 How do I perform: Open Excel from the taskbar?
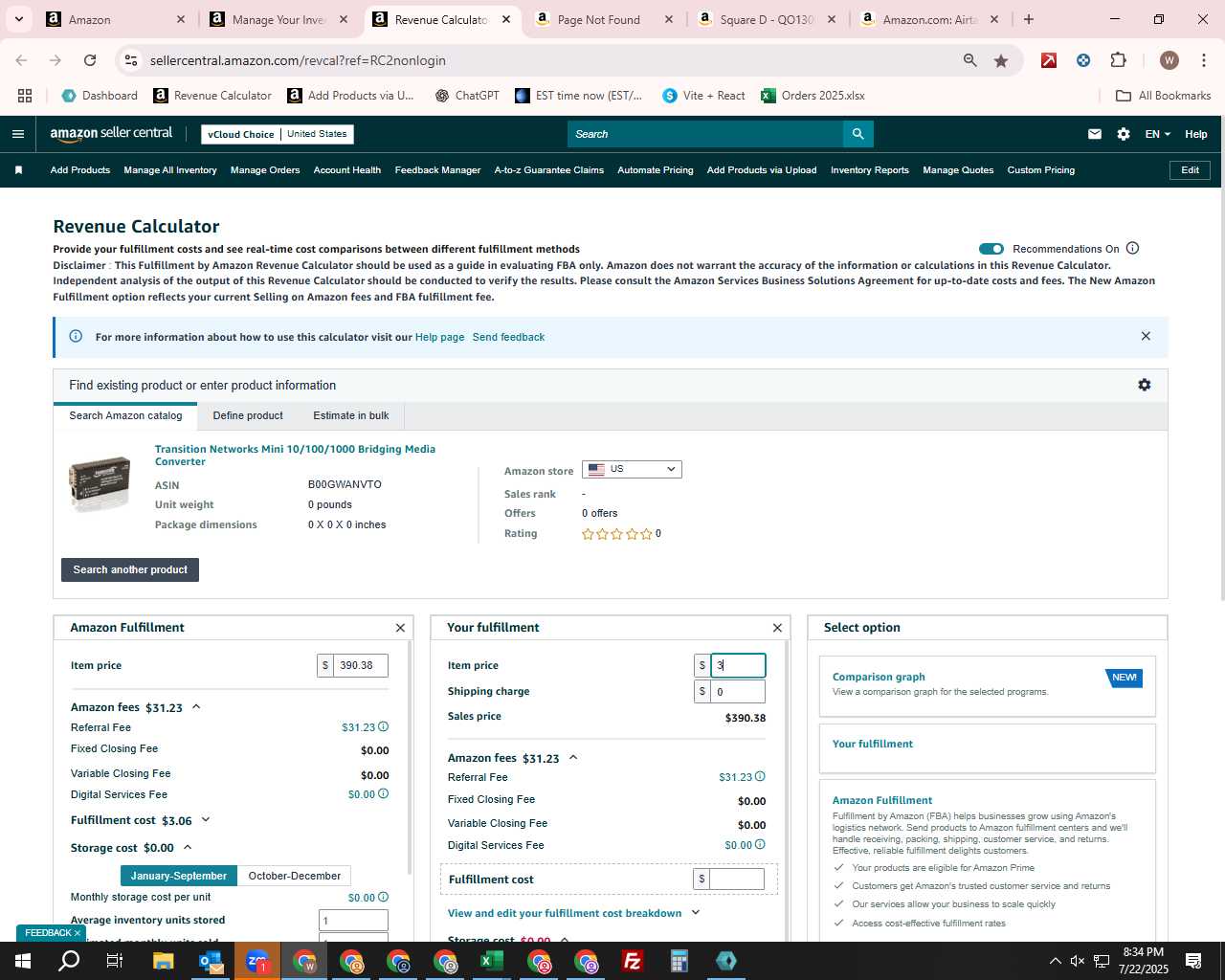pos(492,961)
